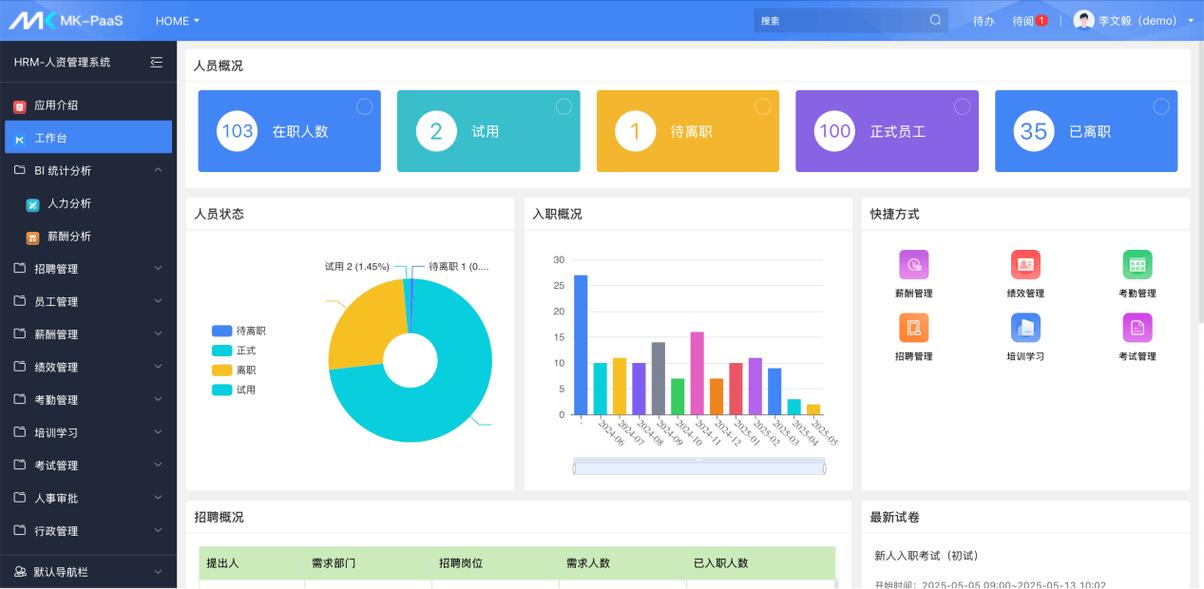Expand 招聘管理 sidebar chevron
Viewport: 1204px width, 589px height.
pos(158,268)
